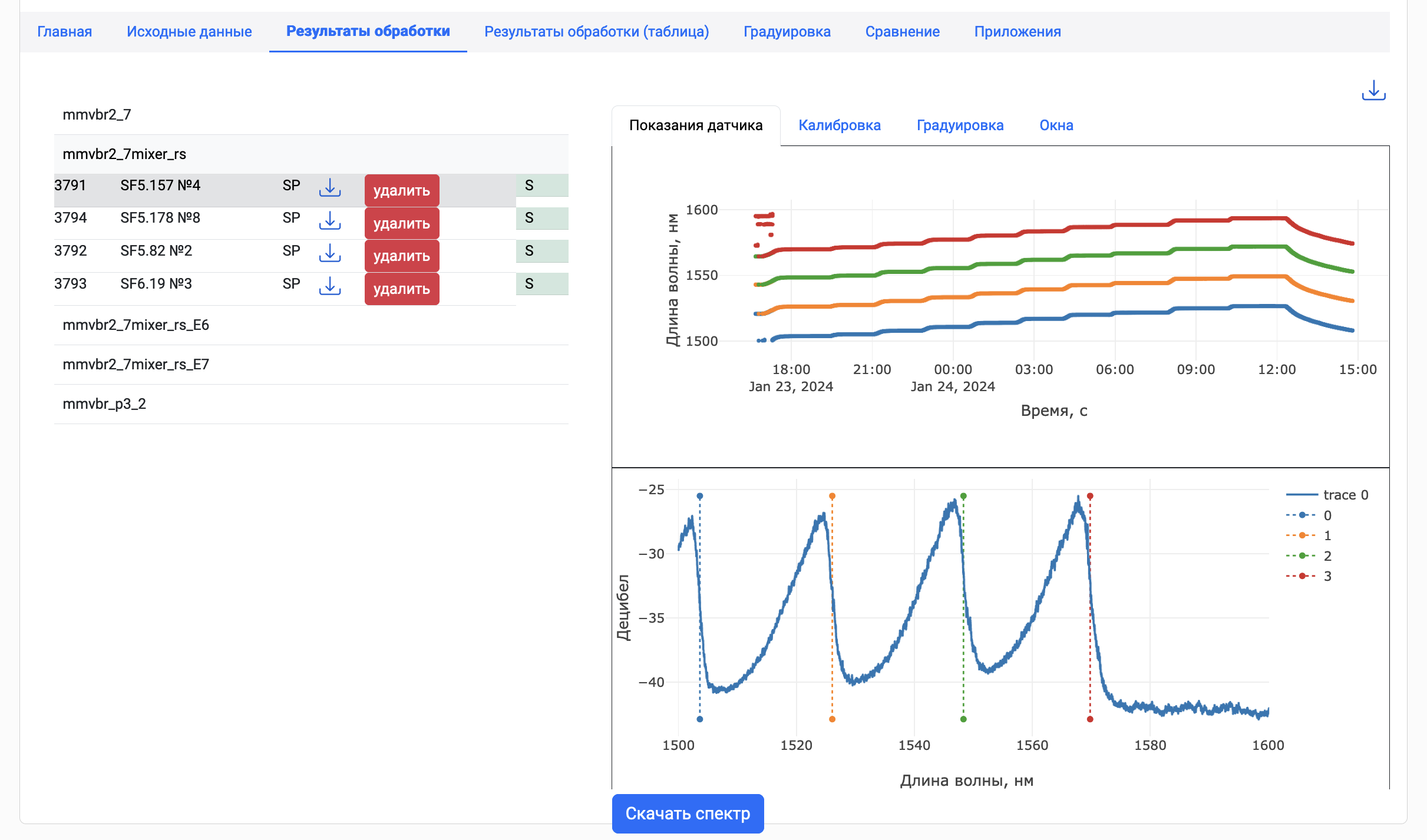Click the SP label in row 3791
Image resolution: width=1427 pixels, height=840 pixels.
[291, 186]
